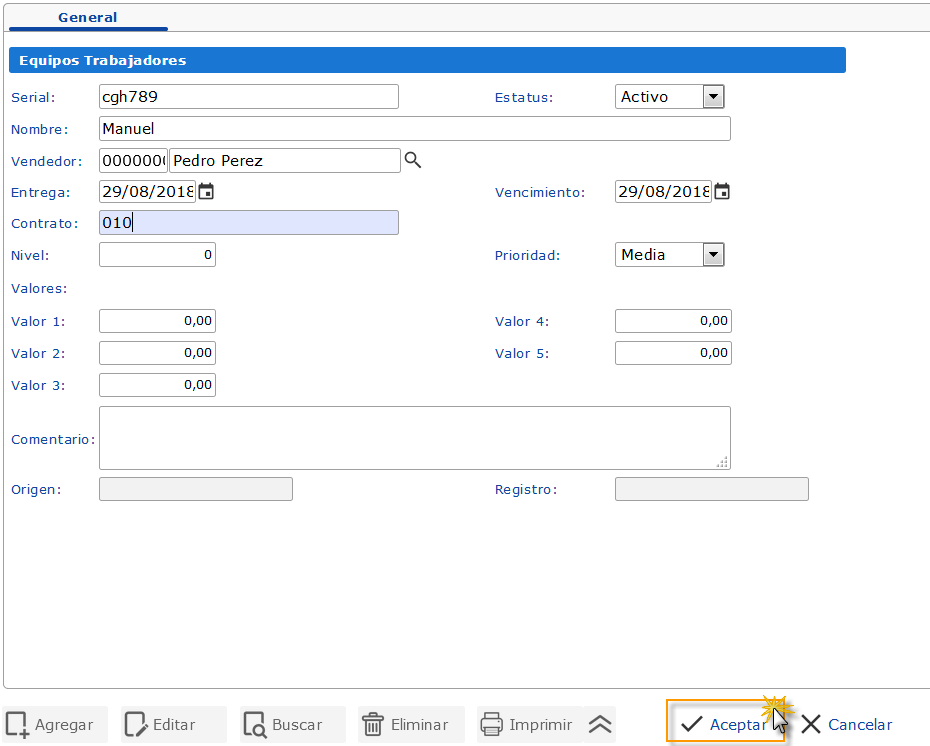Focus the Nombre text field
Screen dimensions: 930x746
click(x=414, y=129)
